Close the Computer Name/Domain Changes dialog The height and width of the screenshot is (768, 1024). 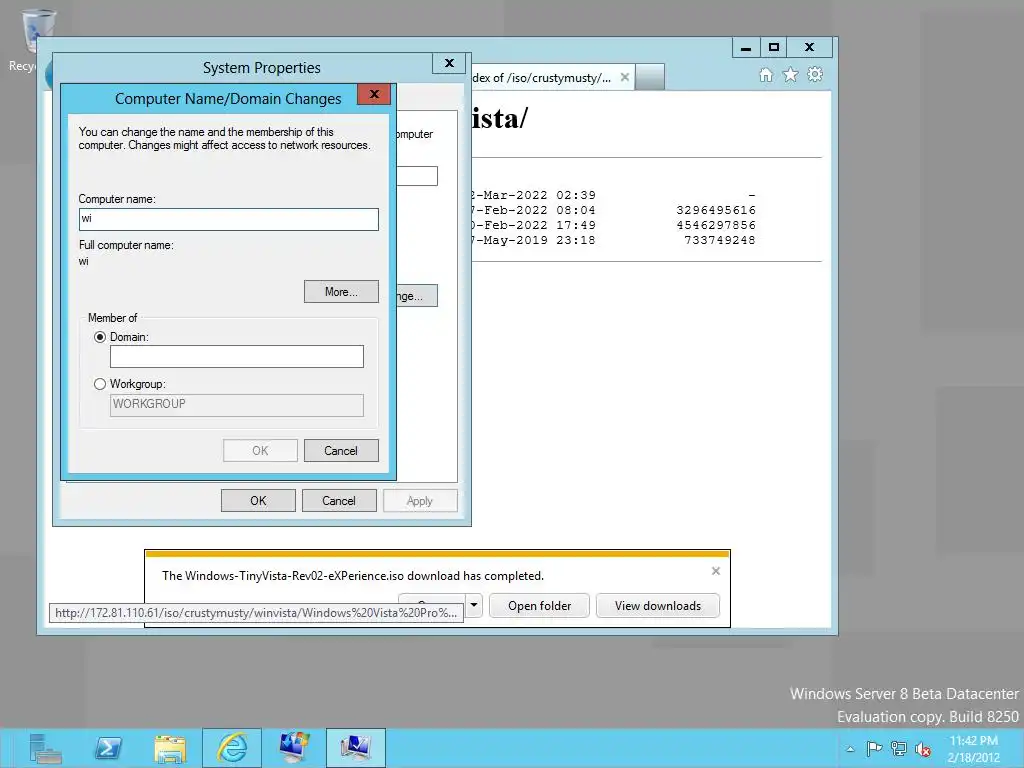point(374,94)
